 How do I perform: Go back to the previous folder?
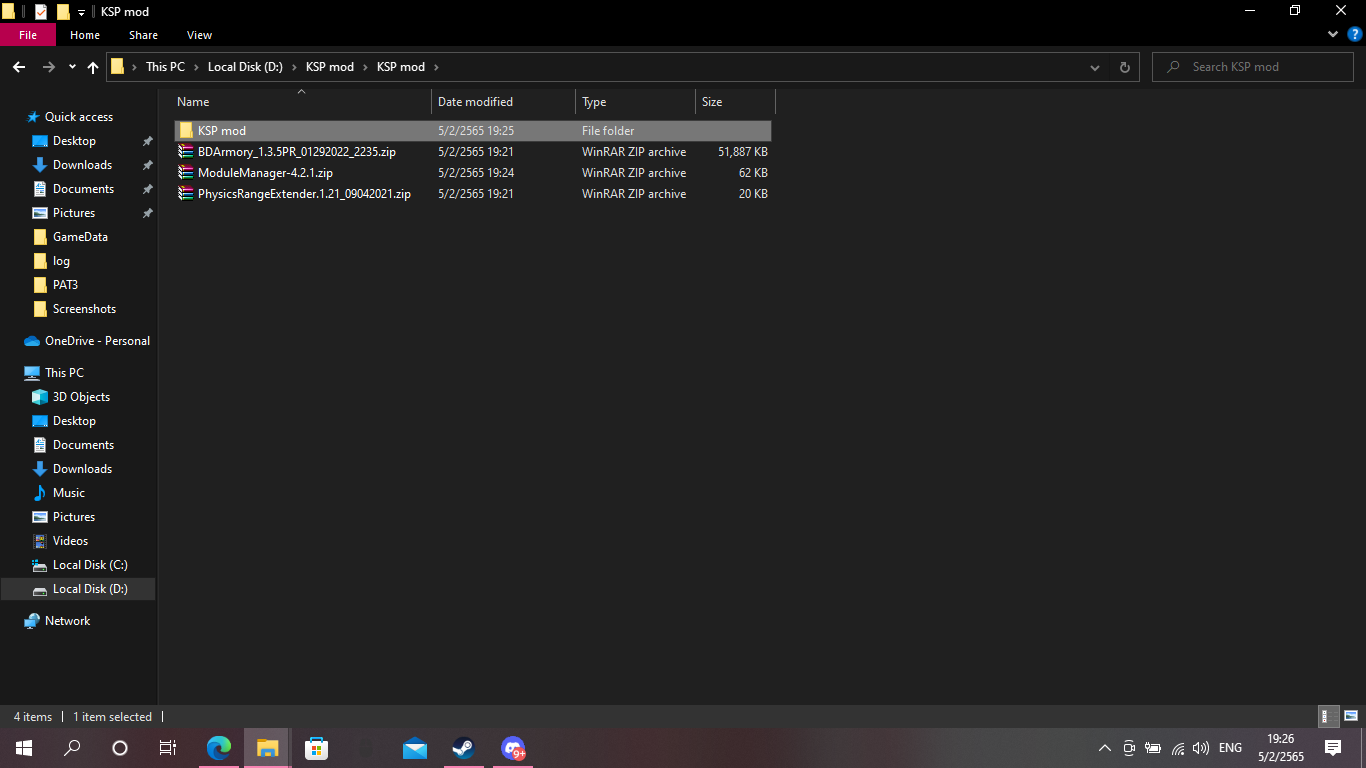pyautogui.click(x=18, y=67)
